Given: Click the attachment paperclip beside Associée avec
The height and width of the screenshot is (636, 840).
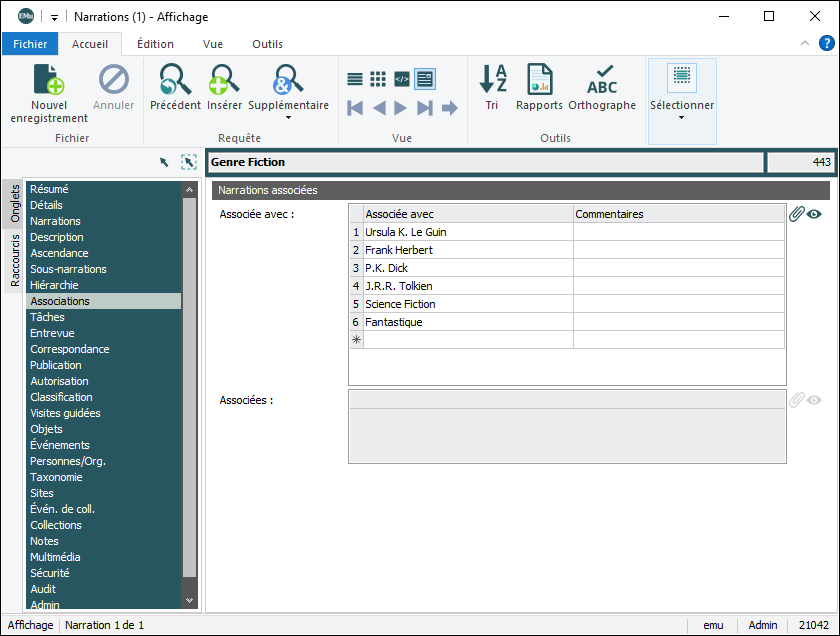Looking at the screenshot, I should coord(796,214).
